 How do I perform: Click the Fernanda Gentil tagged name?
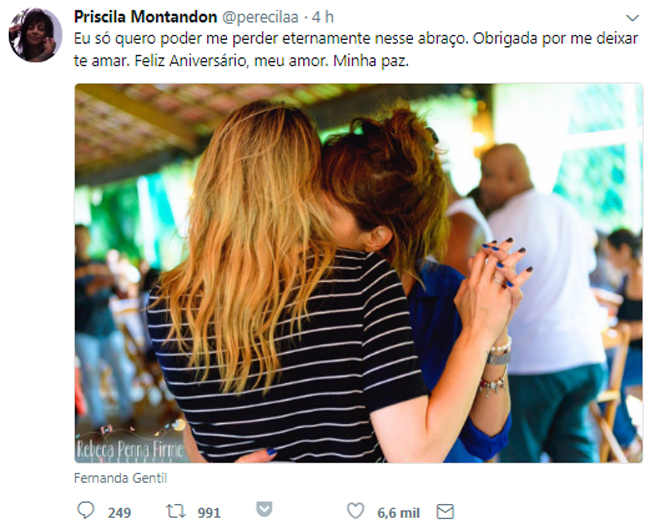(x=120, y=478)
